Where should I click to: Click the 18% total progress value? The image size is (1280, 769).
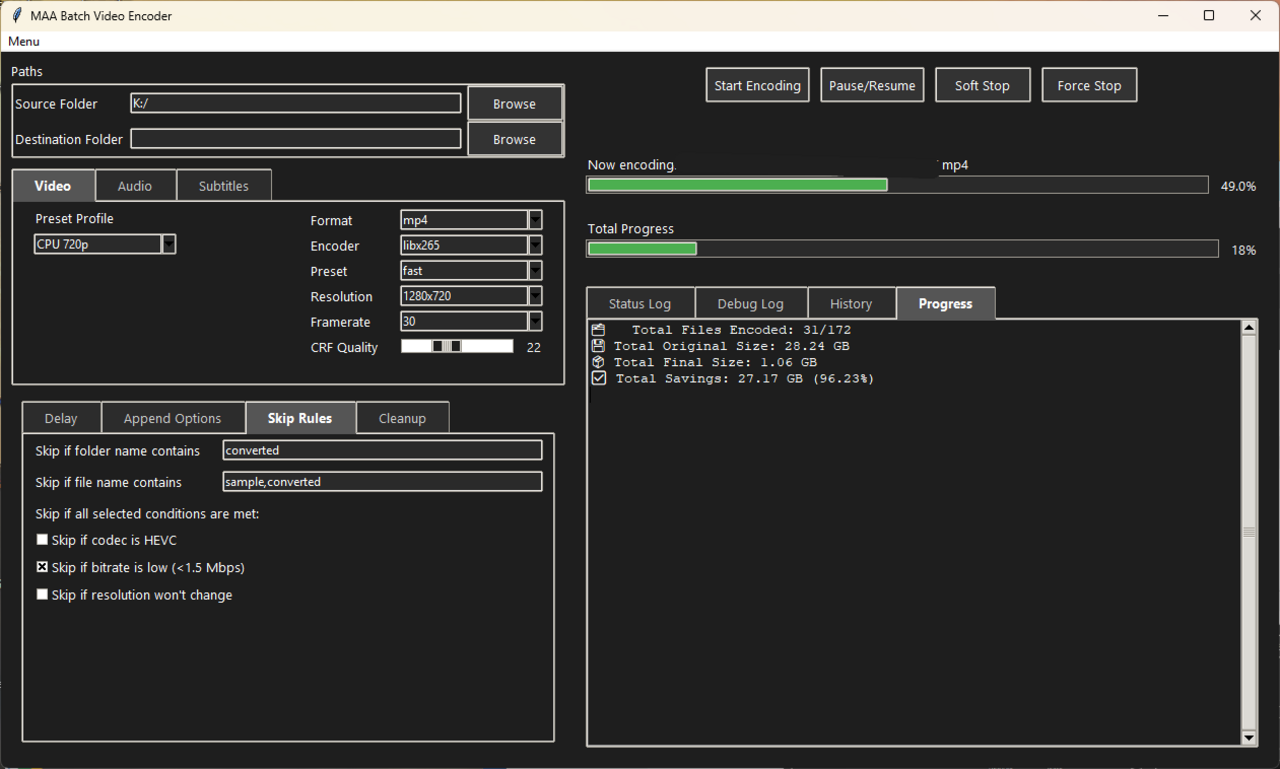(x=1244, y=250)
